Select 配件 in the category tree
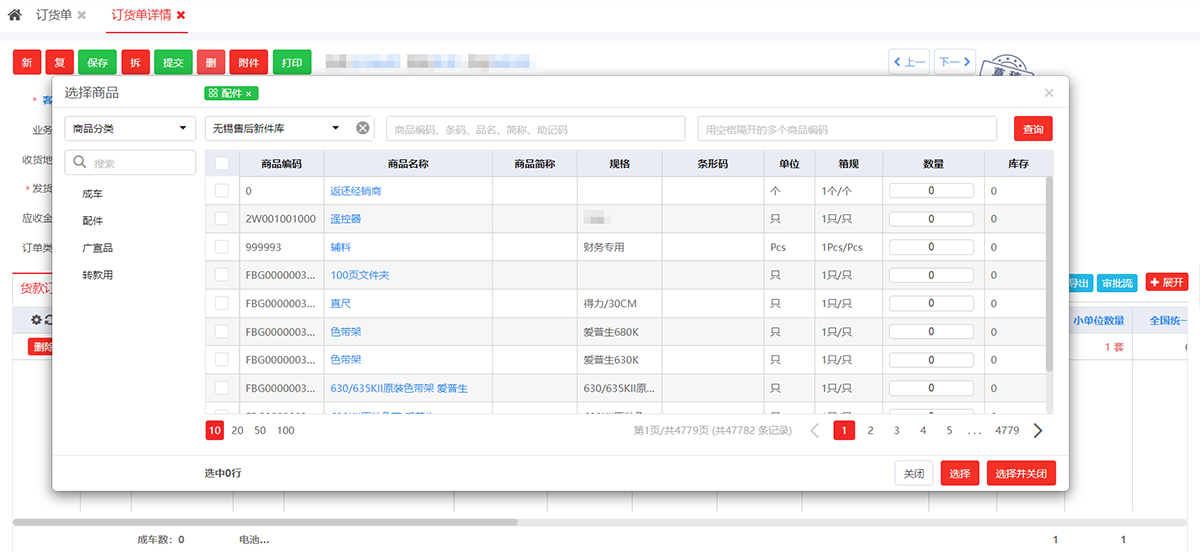 tap(92, 221)
